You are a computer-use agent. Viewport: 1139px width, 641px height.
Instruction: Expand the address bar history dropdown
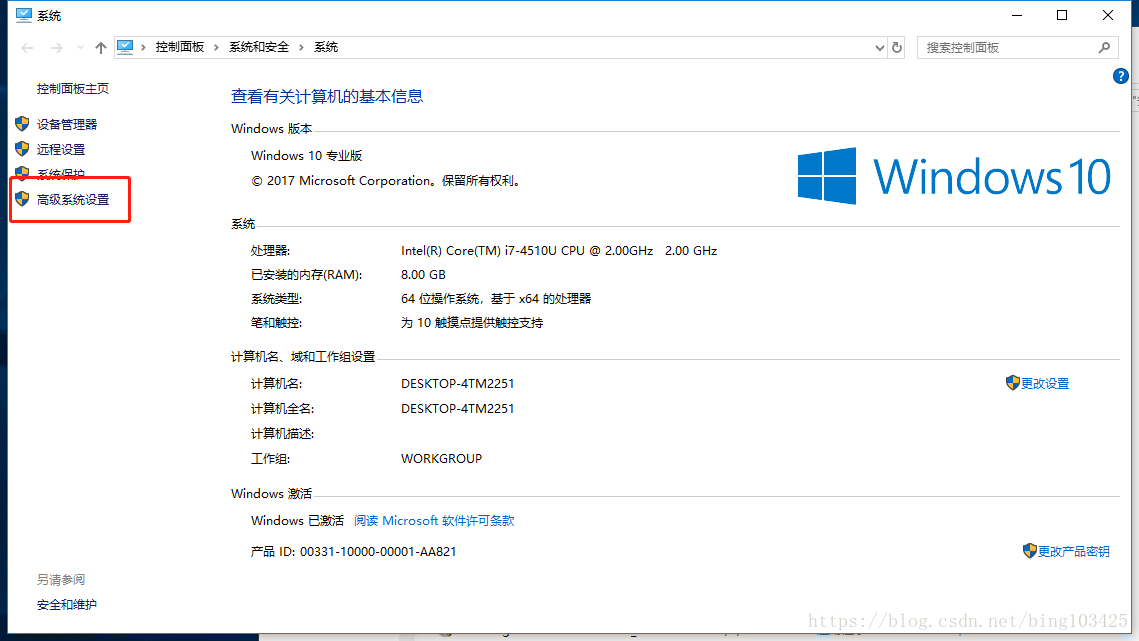[880, 48]
